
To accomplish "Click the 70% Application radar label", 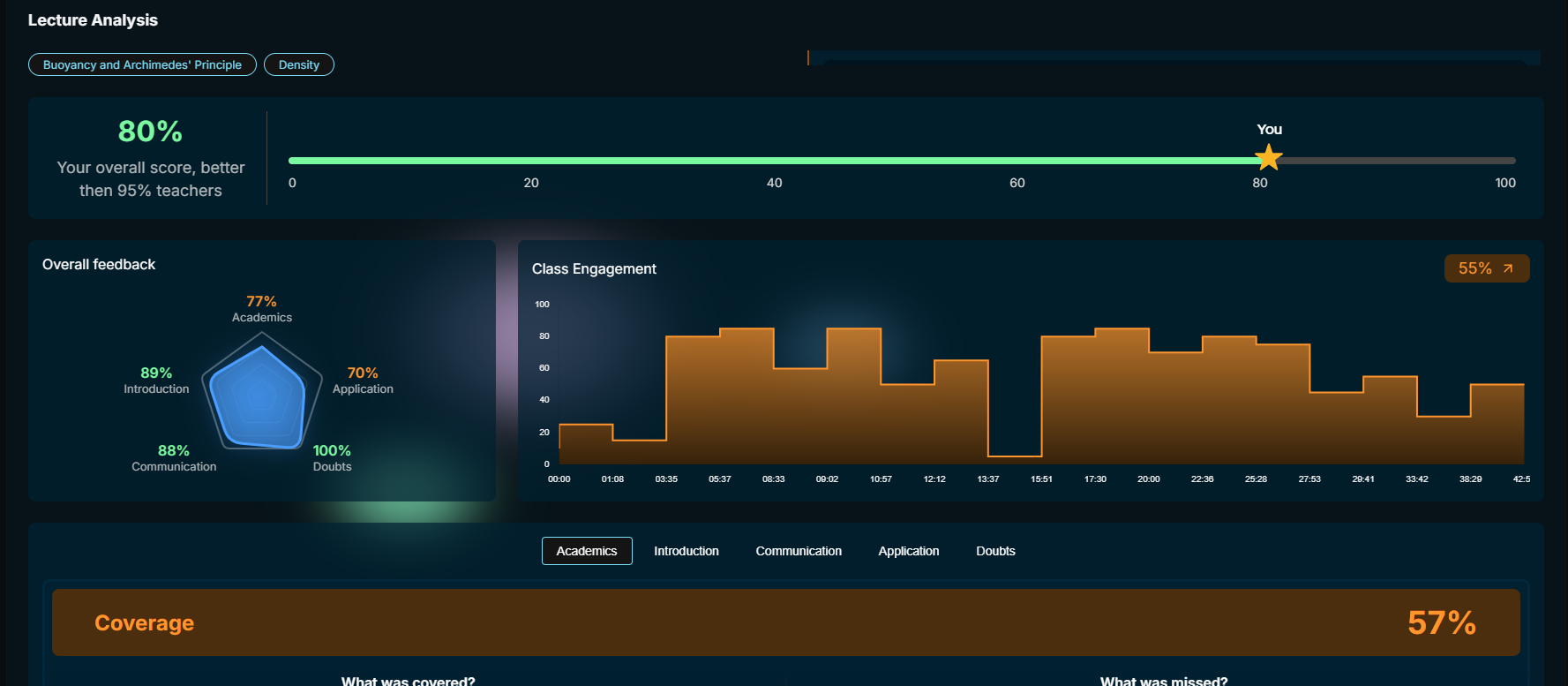I will (x=363, y=380).
